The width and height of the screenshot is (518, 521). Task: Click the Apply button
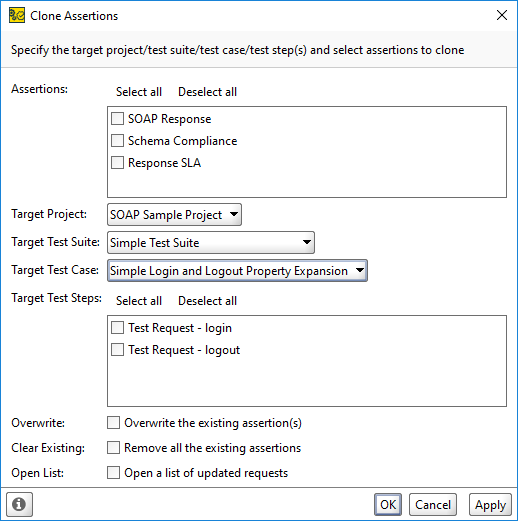point(490,504)
